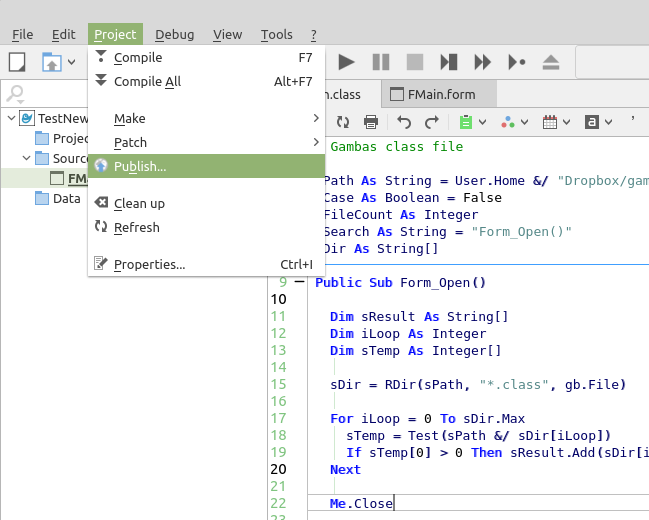Choose Compile from the Project menu
The width and height of the screenshot is (649, 520).
point(206,58)
